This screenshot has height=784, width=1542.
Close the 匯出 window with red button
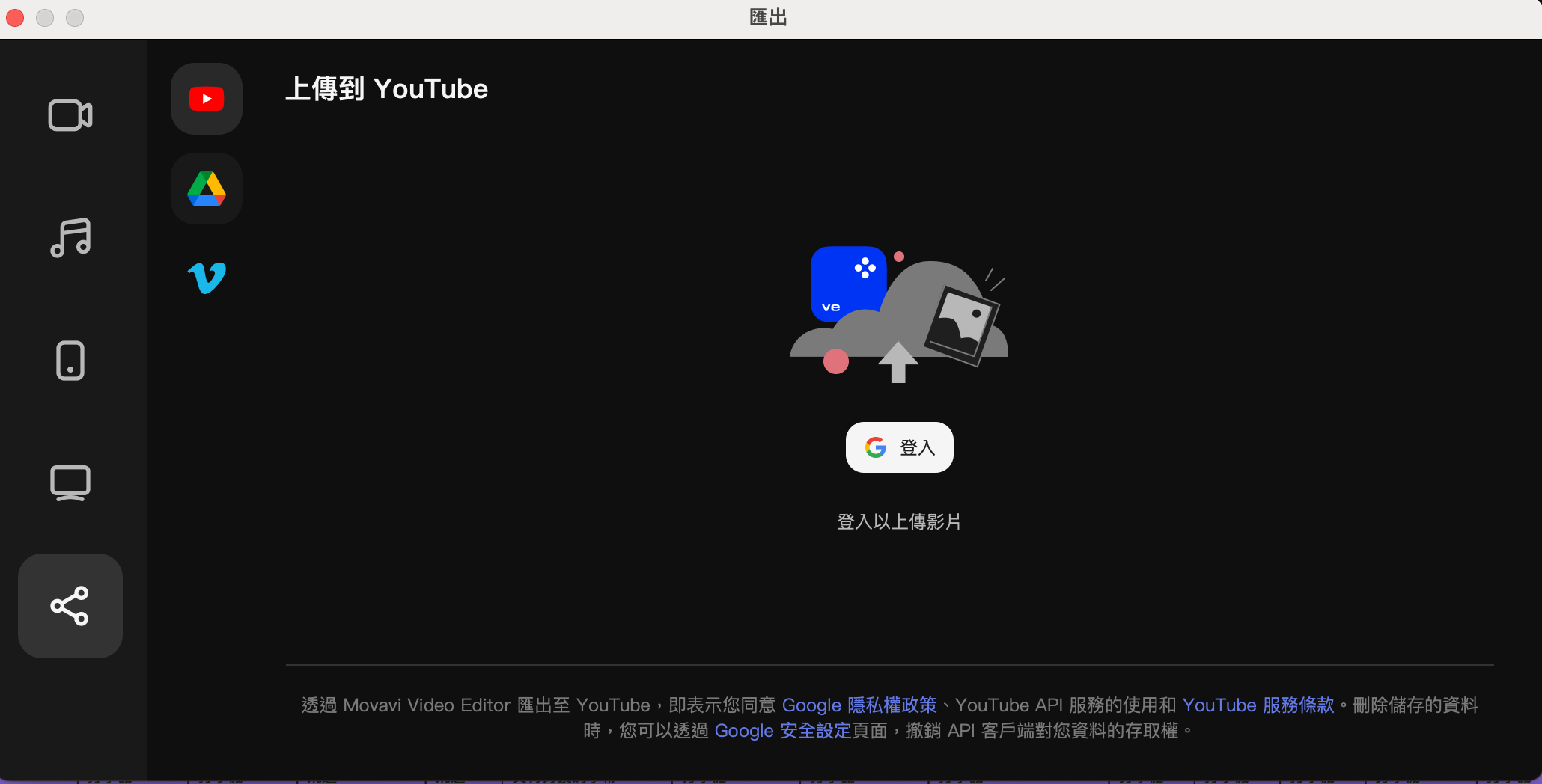pos(15,18)
